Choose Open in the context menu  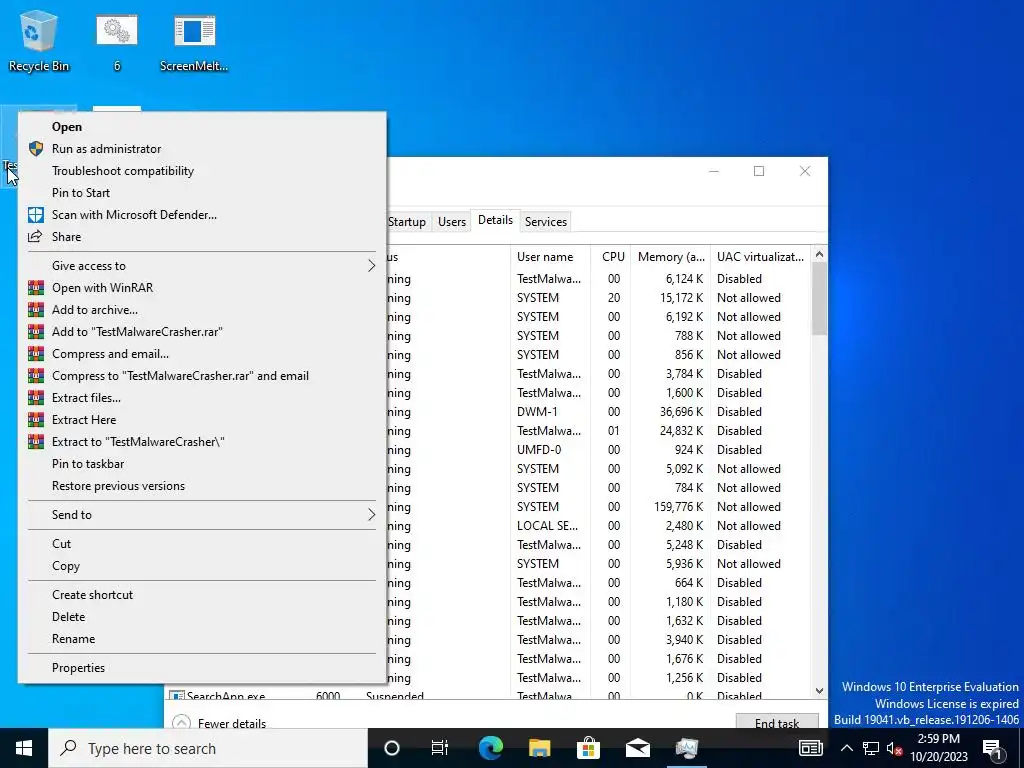202,127
